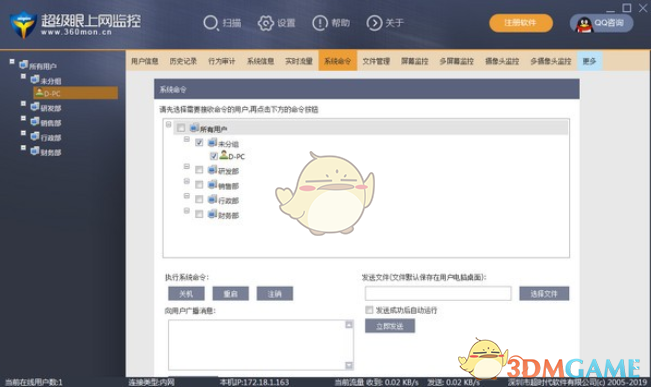
Task: Click 未分组 computer icon in command panel tree
Action: (x=212, y=142)
